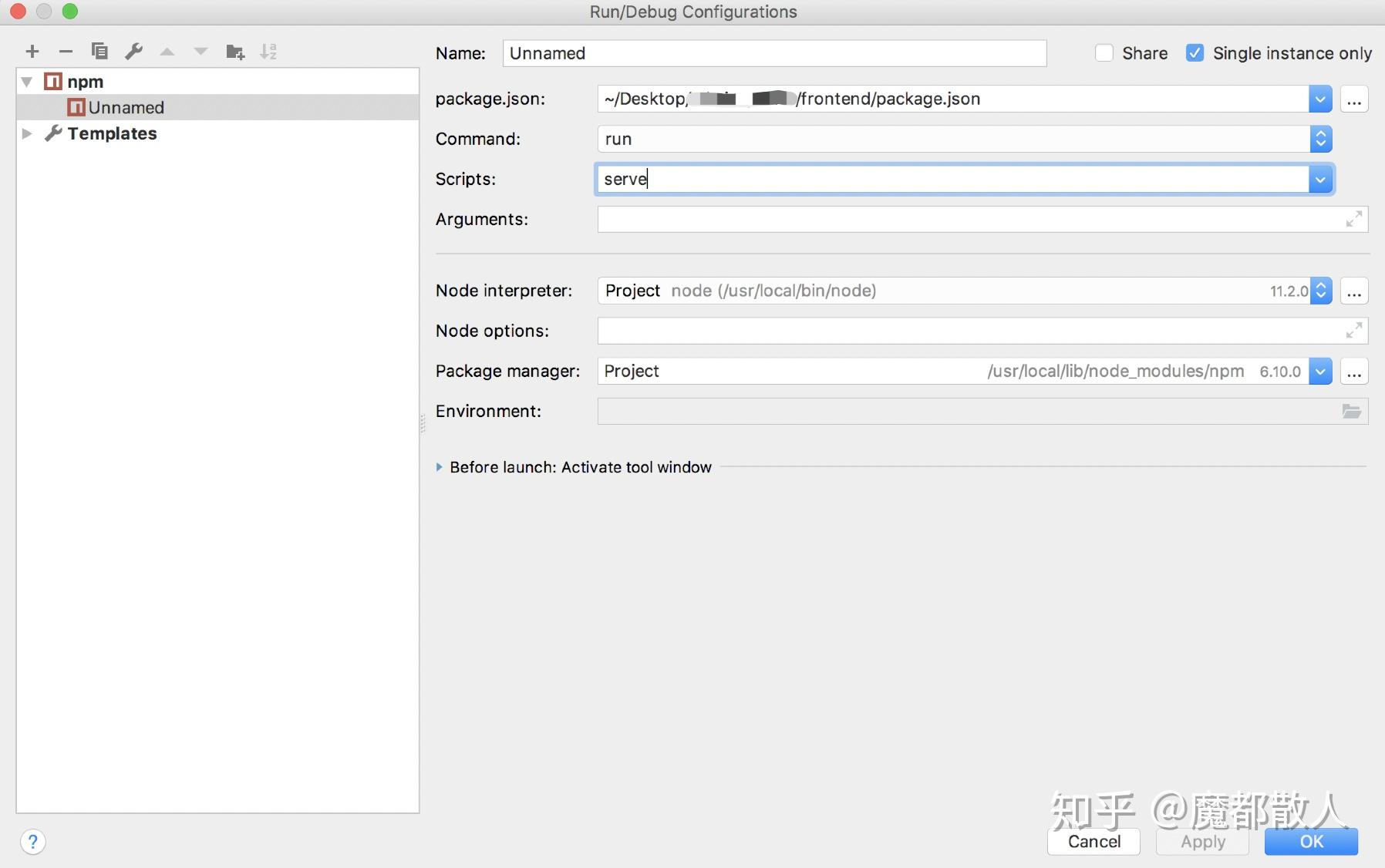Open the Package manager dropdown
Image resolution: width=1385 pixels, height=868 pixels.
click(x=1320, y=371)
